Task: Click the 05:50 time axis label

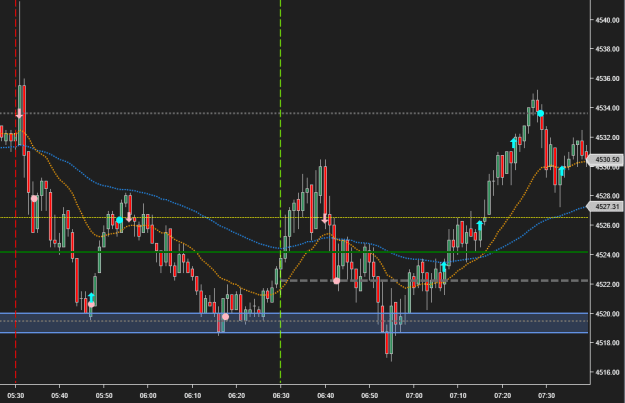Action: coord(104,396)
